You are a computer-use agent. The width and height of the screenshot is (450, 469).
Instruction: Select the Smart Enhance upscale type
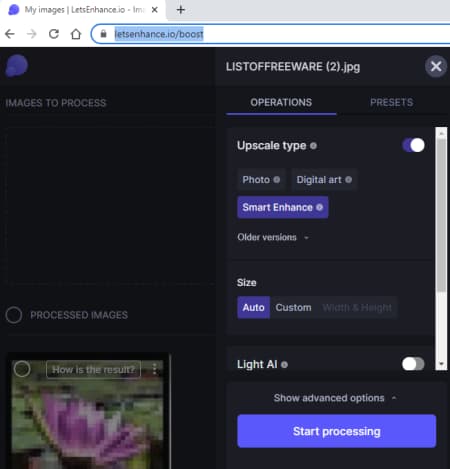pos(282,207)
